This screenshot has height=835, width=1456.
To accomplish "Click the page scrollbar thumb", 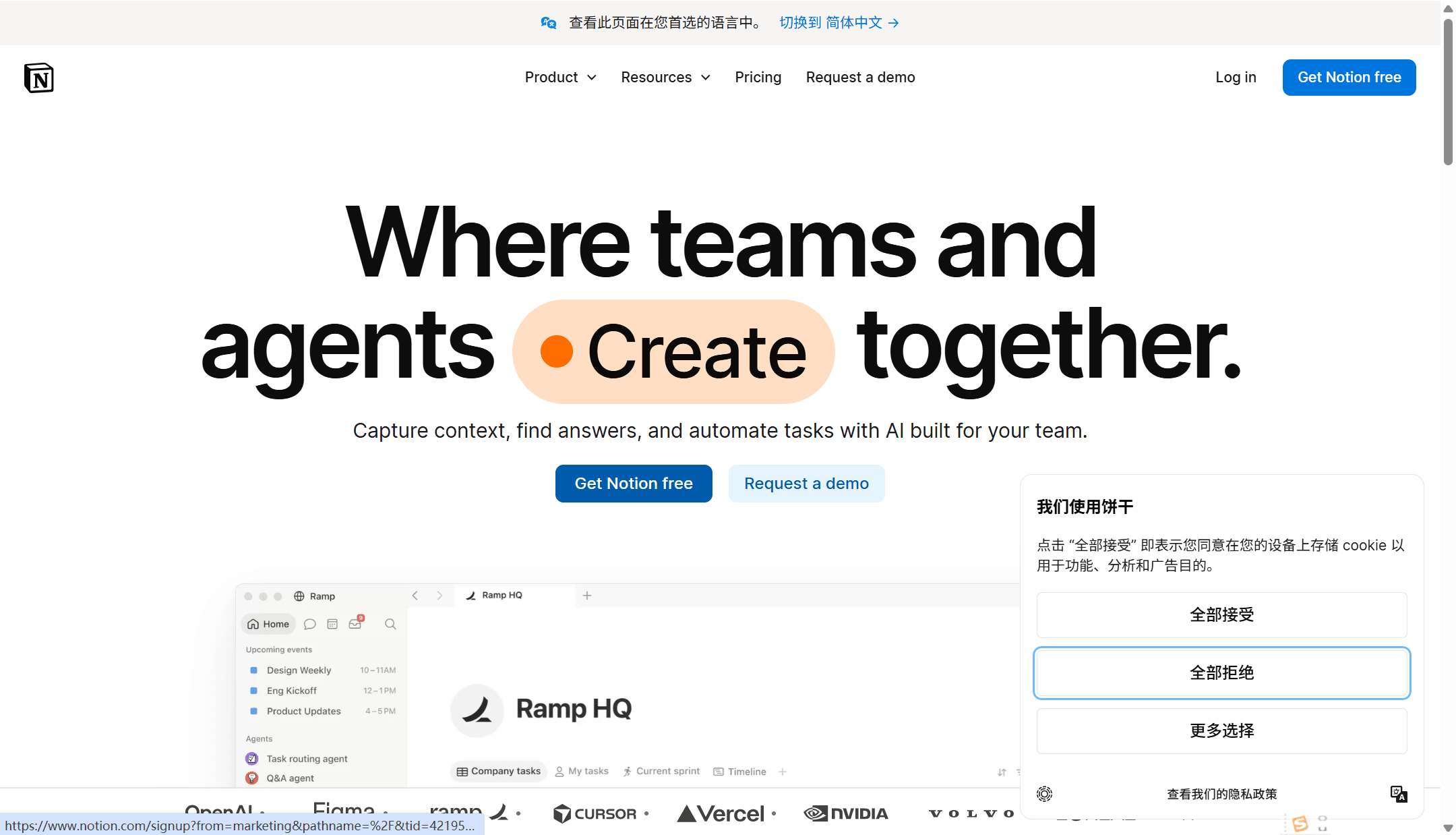I will click(1448, 92).
